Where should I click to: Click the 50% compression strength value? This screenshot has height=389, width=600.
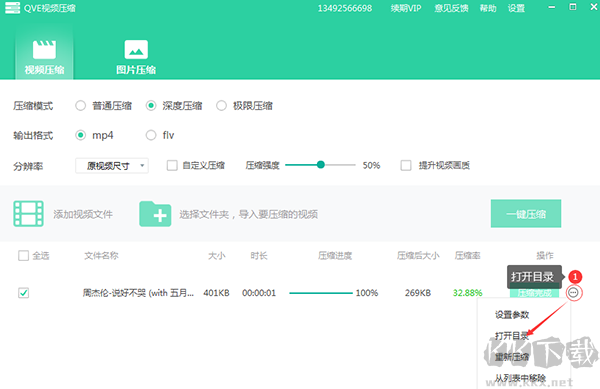tap(371, 165)
